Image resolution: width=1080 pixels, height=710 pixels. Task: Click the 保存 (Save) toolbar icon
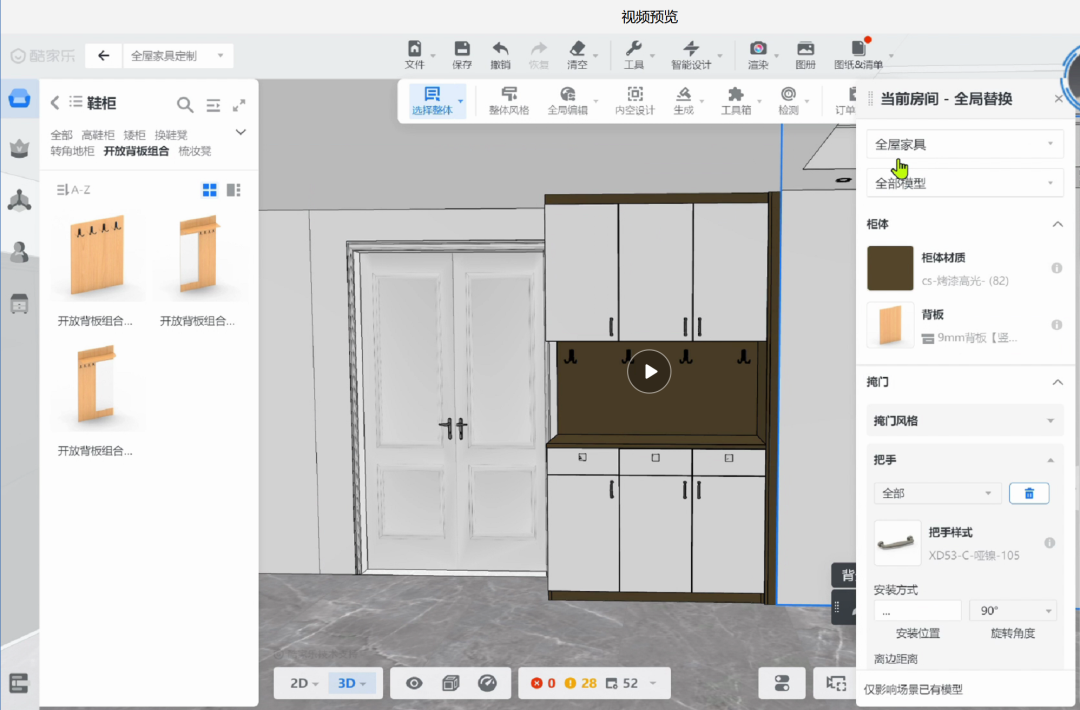pos(462,54)
